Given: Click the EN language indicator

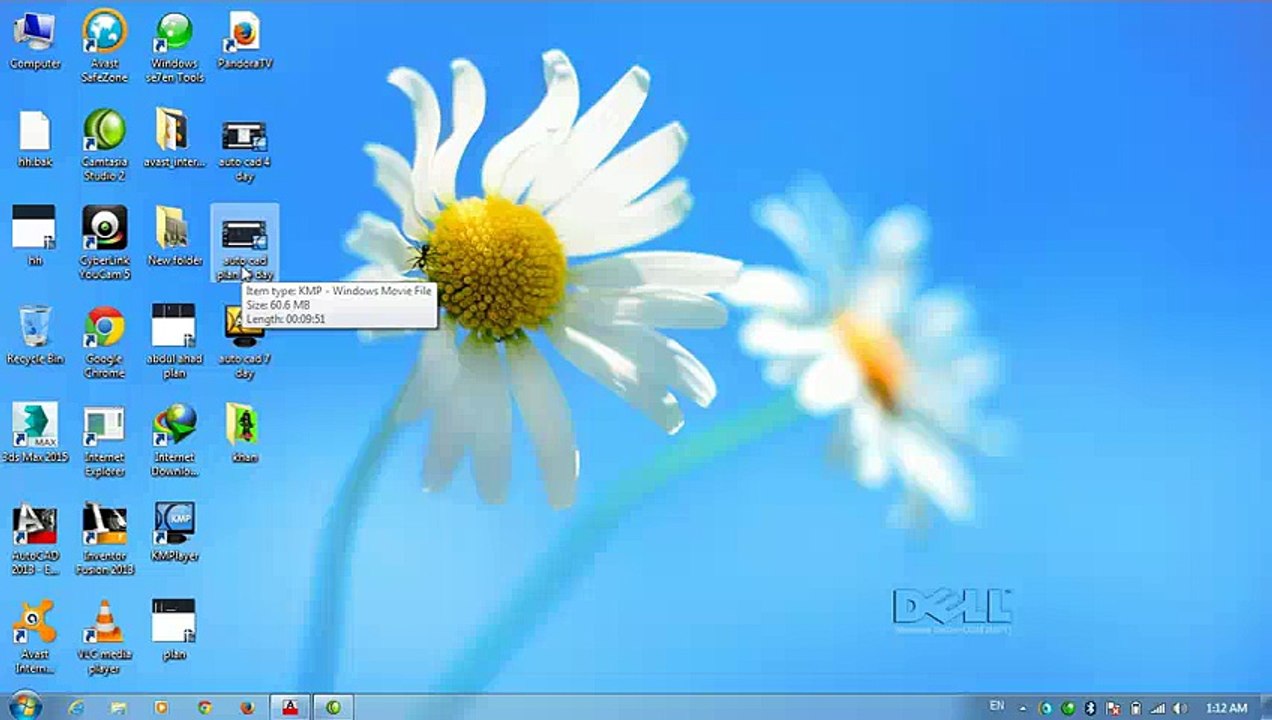Looking at the screenshot, I should click(x=997, y=707).
